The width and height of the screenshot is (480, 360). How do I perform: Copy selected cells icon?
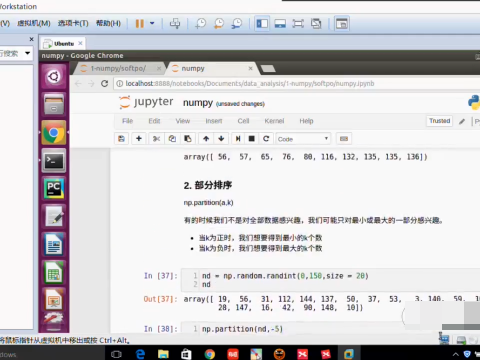pyautogui.click(x=172, y=139)
